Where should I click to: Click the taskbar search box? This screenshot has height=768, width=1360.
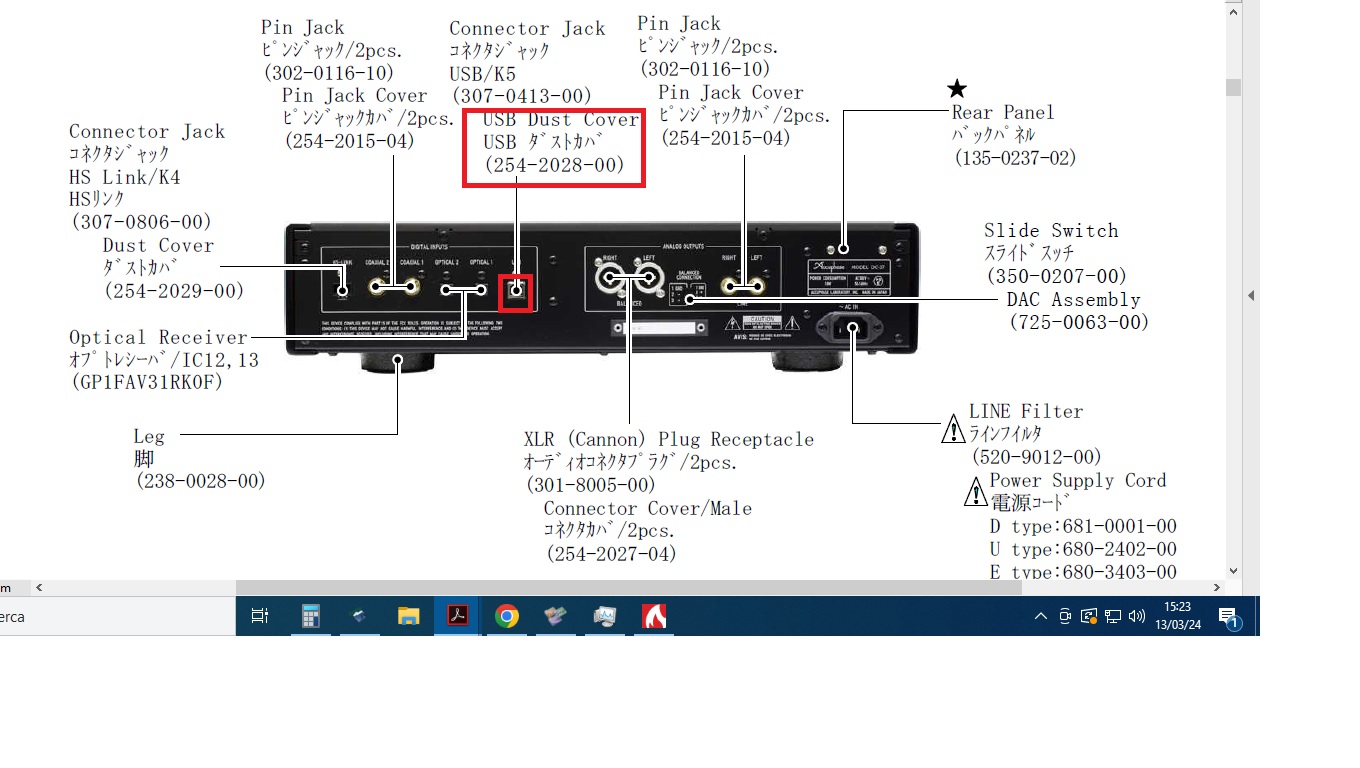pos(118,616)
